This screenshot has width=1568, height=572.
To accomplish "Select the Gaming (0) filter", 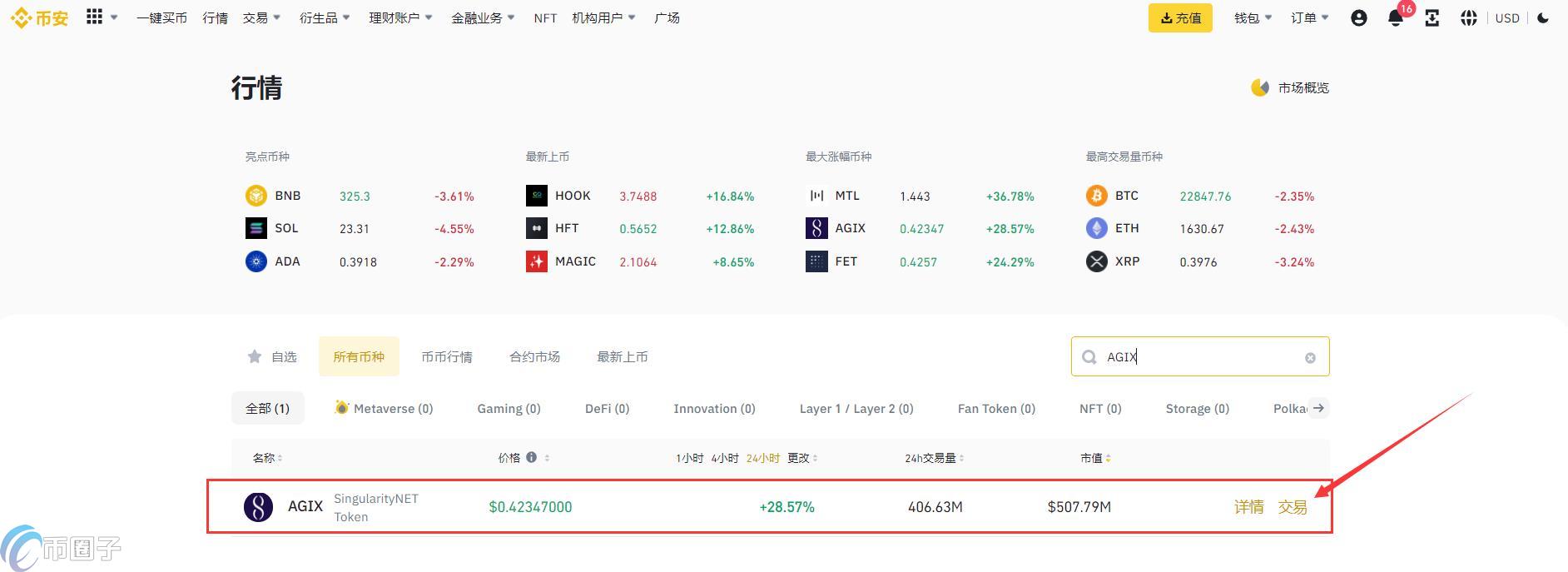I will point(509,408).
